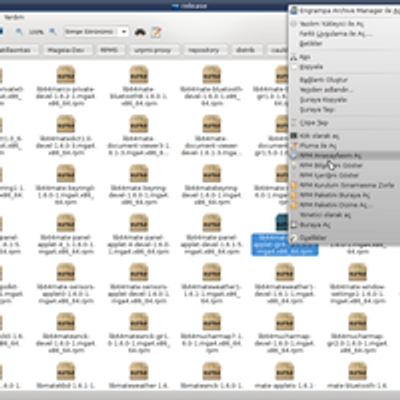Screen dimensions: 400x400
Task: Choose Buraya Aç near the menu bottom
Action: coord(345,225)
